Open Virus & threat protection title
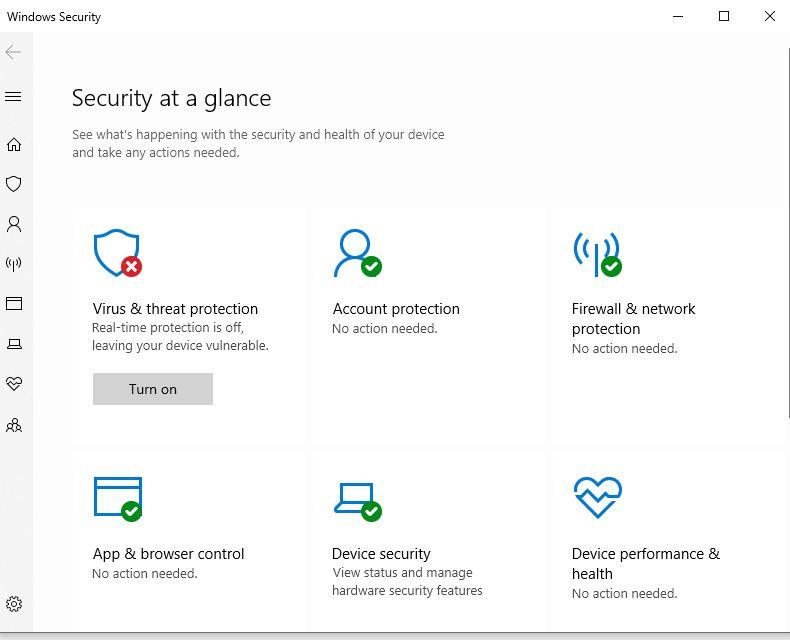Image resolution: width=790 pixels, height=640 pixels. (175, 308)
